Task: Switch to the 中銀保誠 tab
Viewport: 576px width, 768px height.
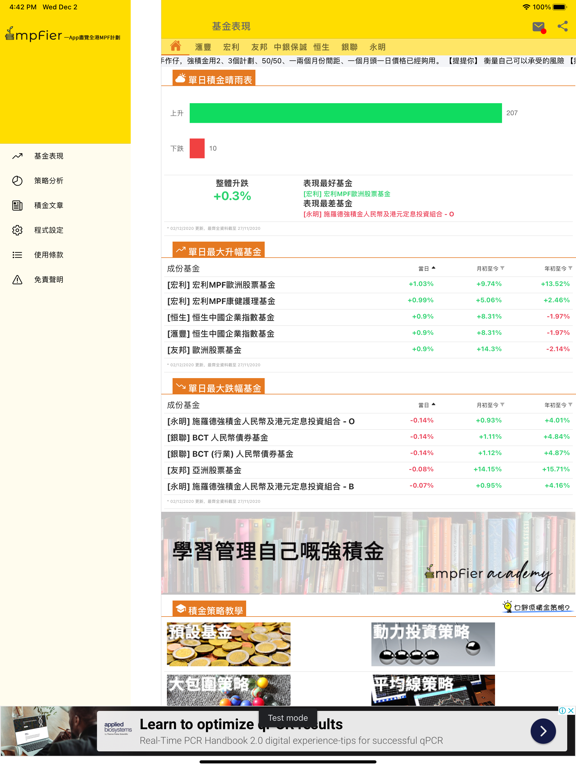Action: (x=290, y=47)
